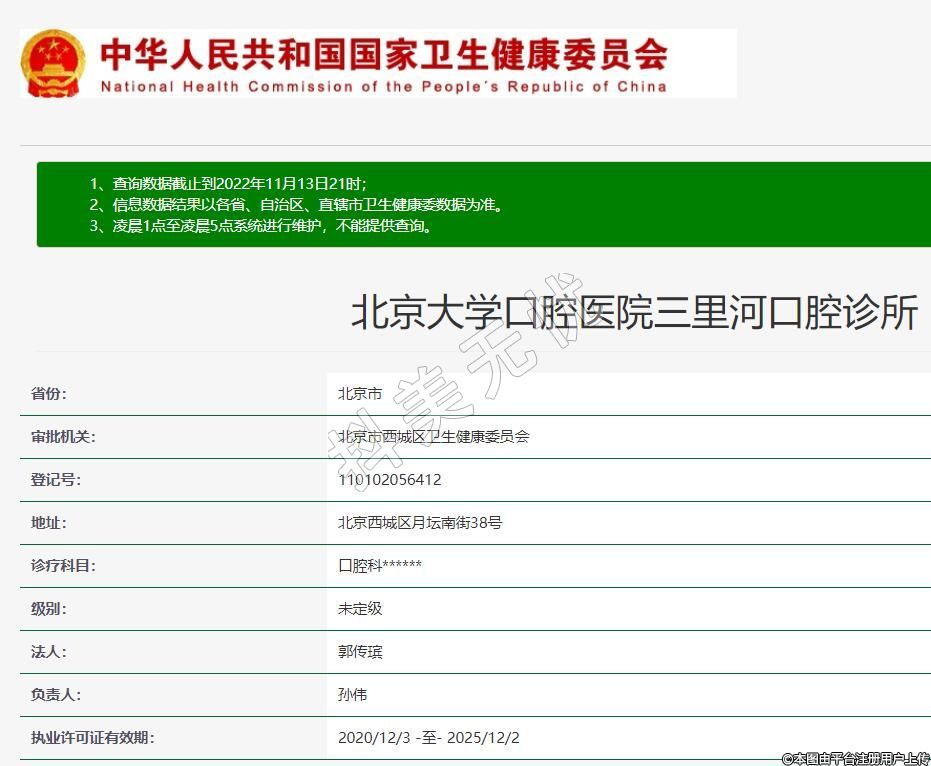Select the legal representative name 郭传瑸
This screenshot has width=931, height=766.
360,652
